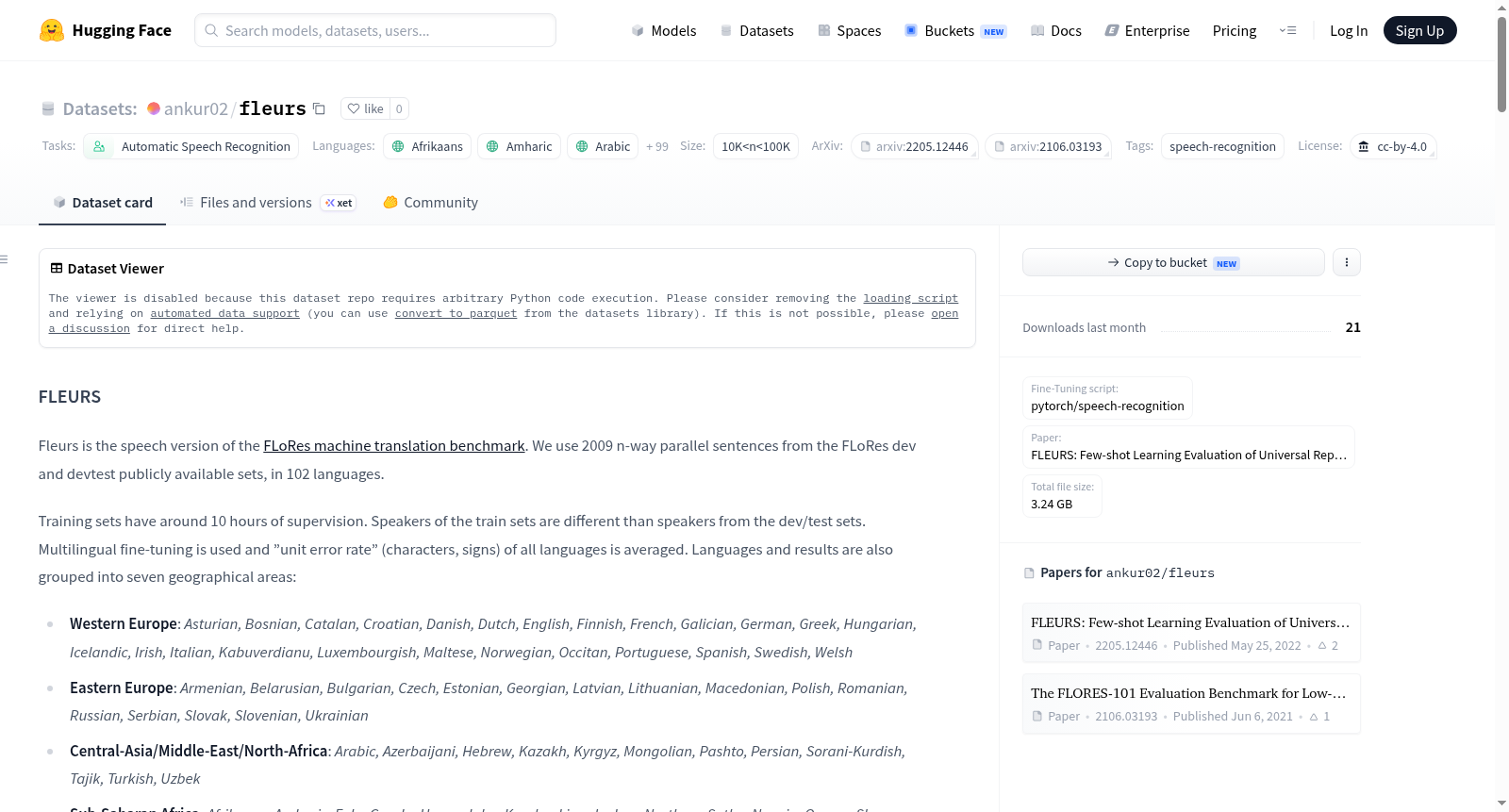Follow the loading script link
This screenshot has height=812, width=1509.
point(911,298)
